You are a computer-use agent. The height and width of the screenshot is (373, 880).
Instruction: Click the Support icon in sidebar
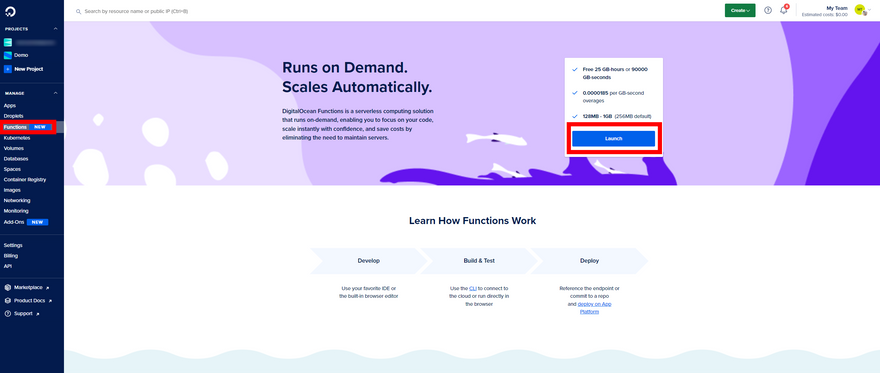pos(8,314)
